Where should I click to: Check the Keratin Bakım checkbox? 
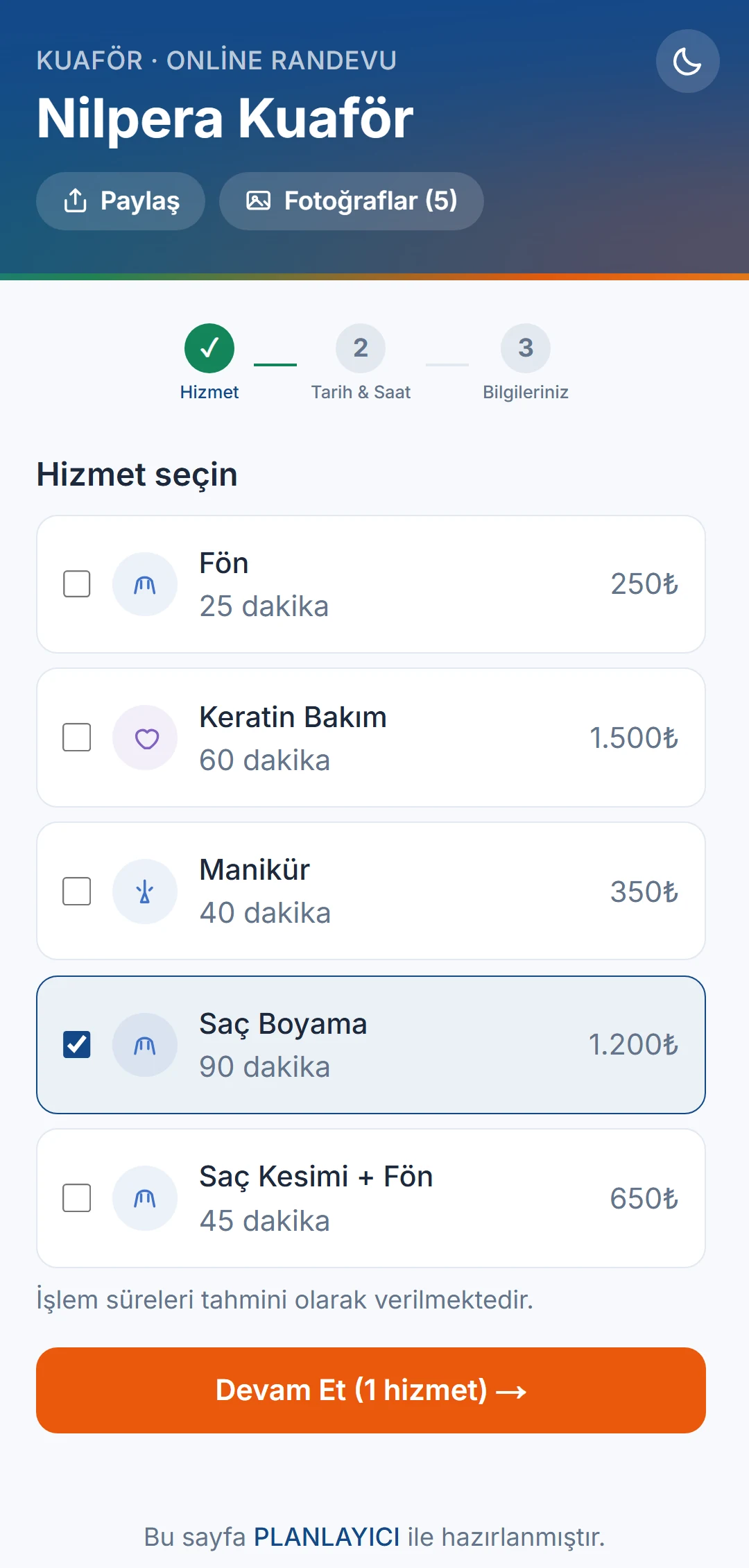click(x=77, y=738)
